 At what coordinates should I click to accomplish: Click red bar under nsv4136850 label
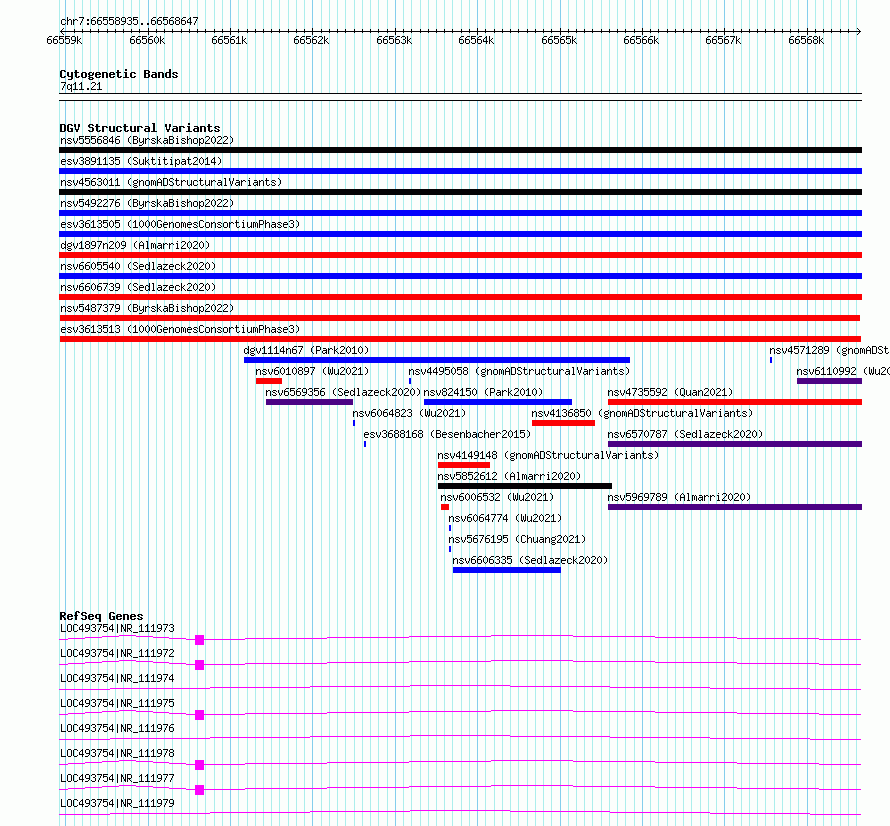click(x=563, y=423)
